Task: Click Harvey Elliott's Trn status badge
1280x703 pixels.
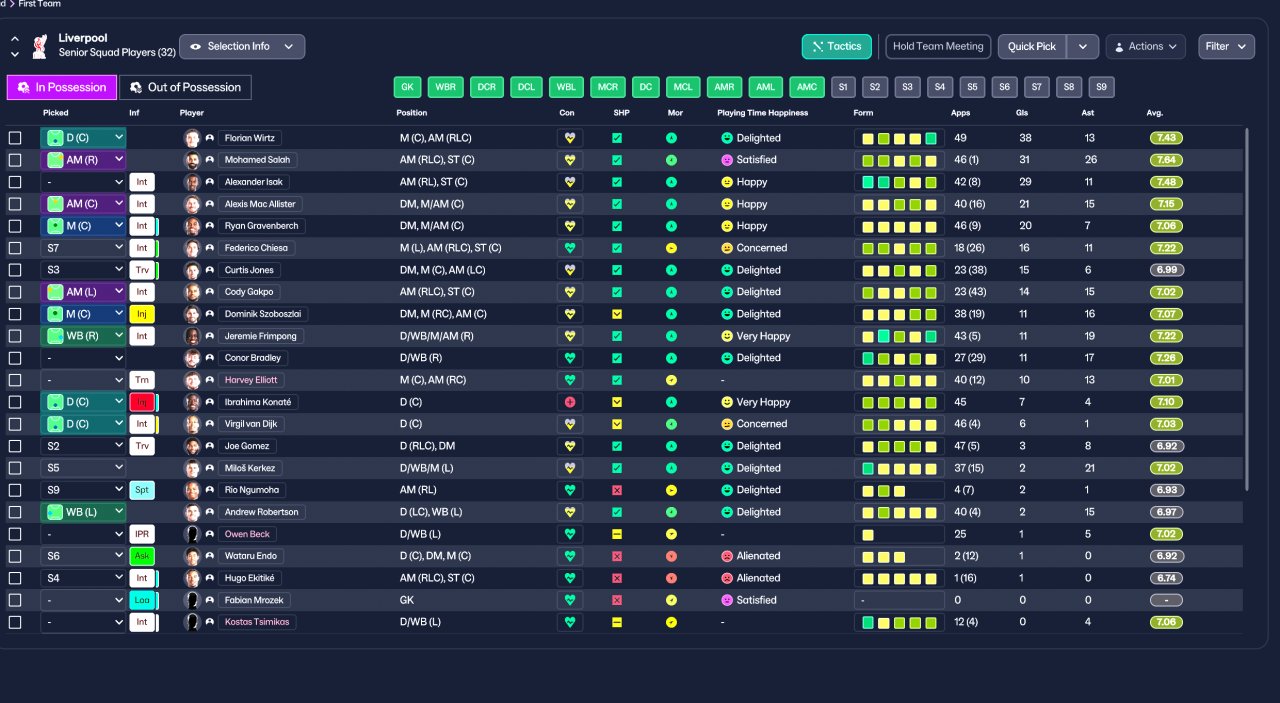Action: click(142, 380)
